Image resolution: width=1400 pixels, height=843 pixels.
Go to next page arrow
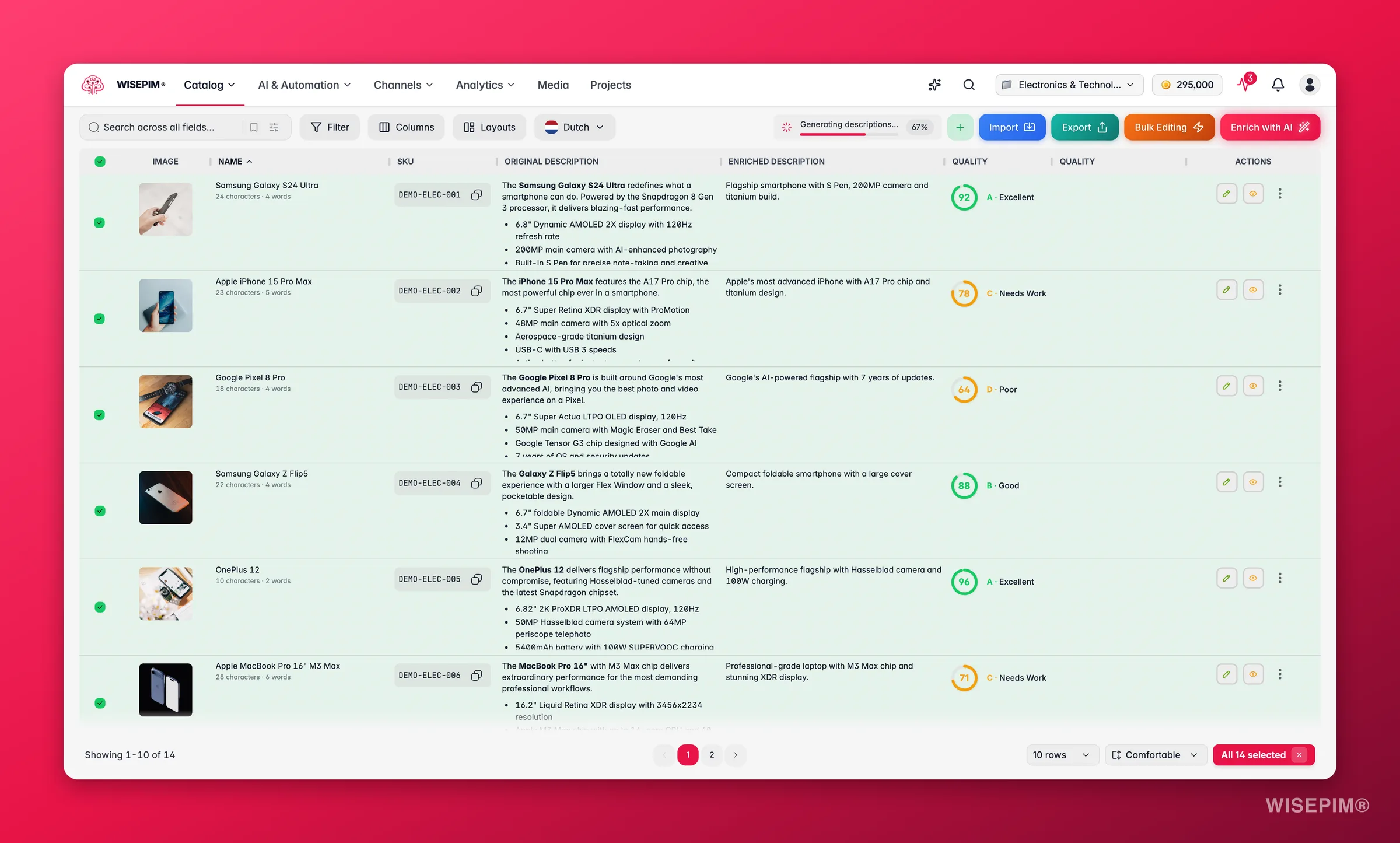[736, 755]
